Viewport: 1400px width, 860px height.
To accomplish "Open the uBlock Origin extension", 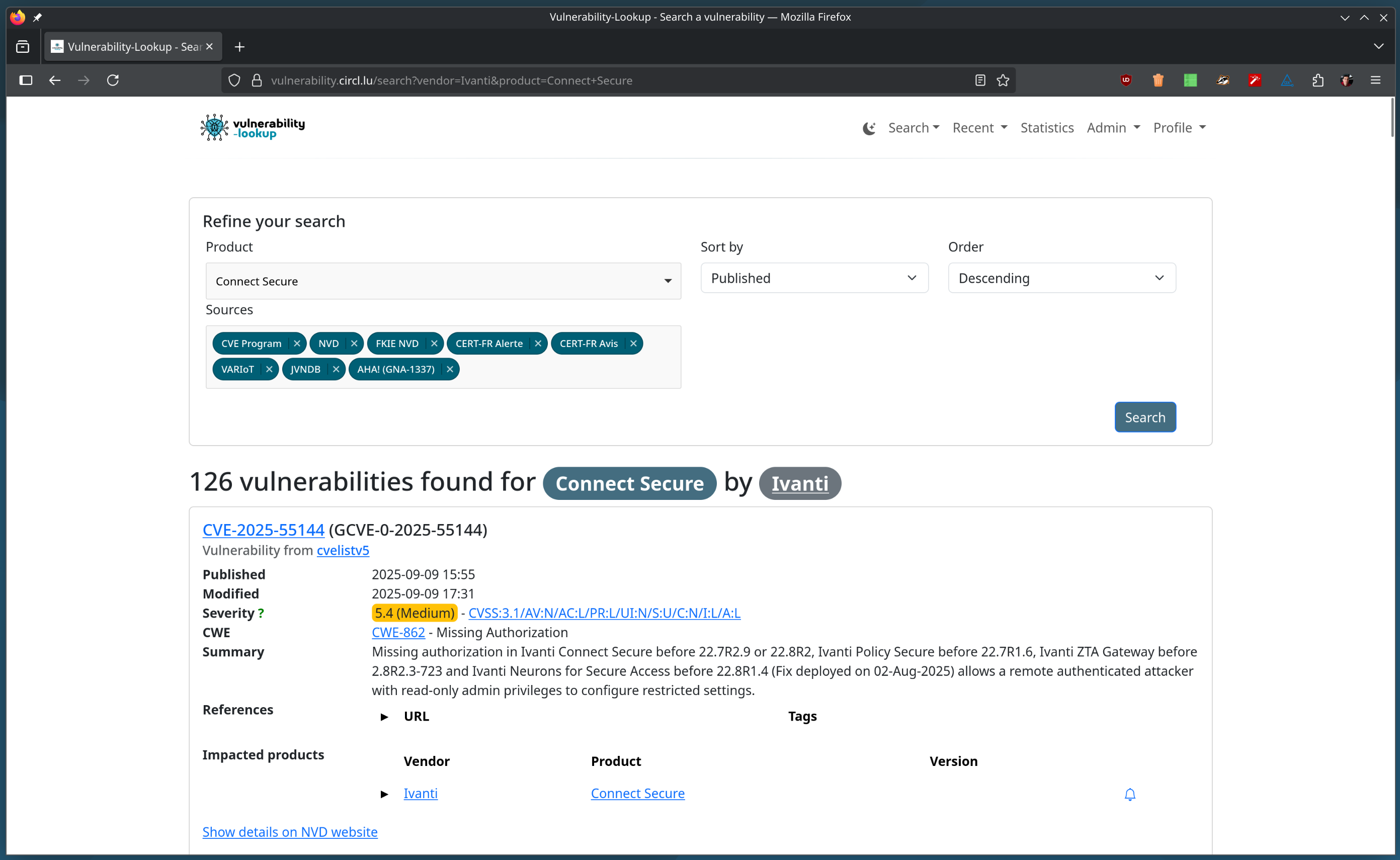I will point(1126,80).
